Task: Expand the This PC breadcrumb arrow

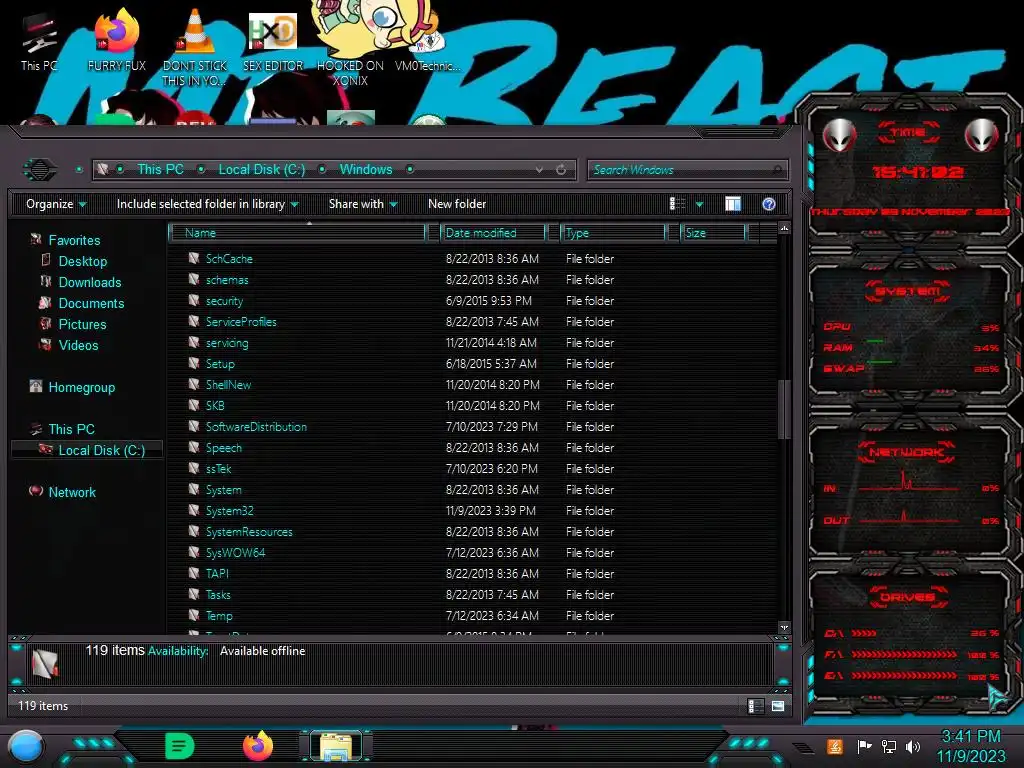Action: (201, 170)
